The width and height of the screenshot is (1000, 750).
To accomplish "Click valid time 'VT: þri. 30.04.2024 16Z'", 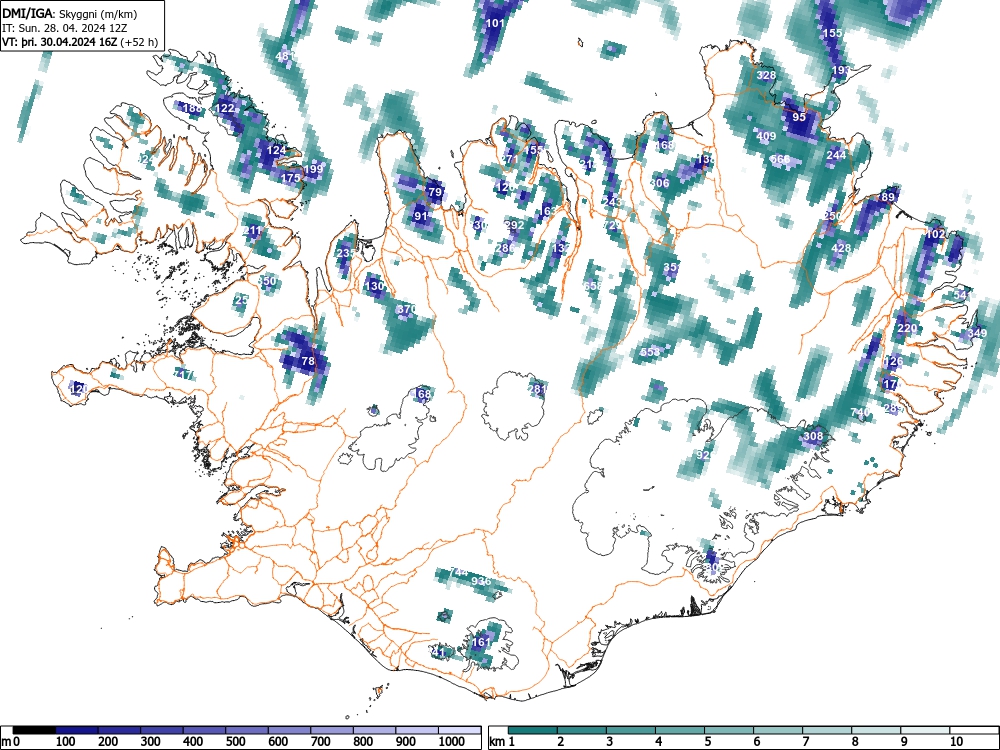I will pyautogui.click(x=60, y=42).
